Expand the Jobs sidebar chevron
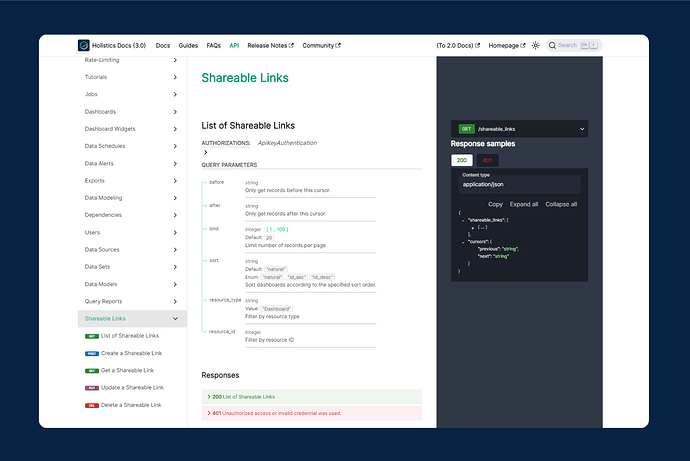690x461 pixels. pyautogui.click(x=175, y=94)
